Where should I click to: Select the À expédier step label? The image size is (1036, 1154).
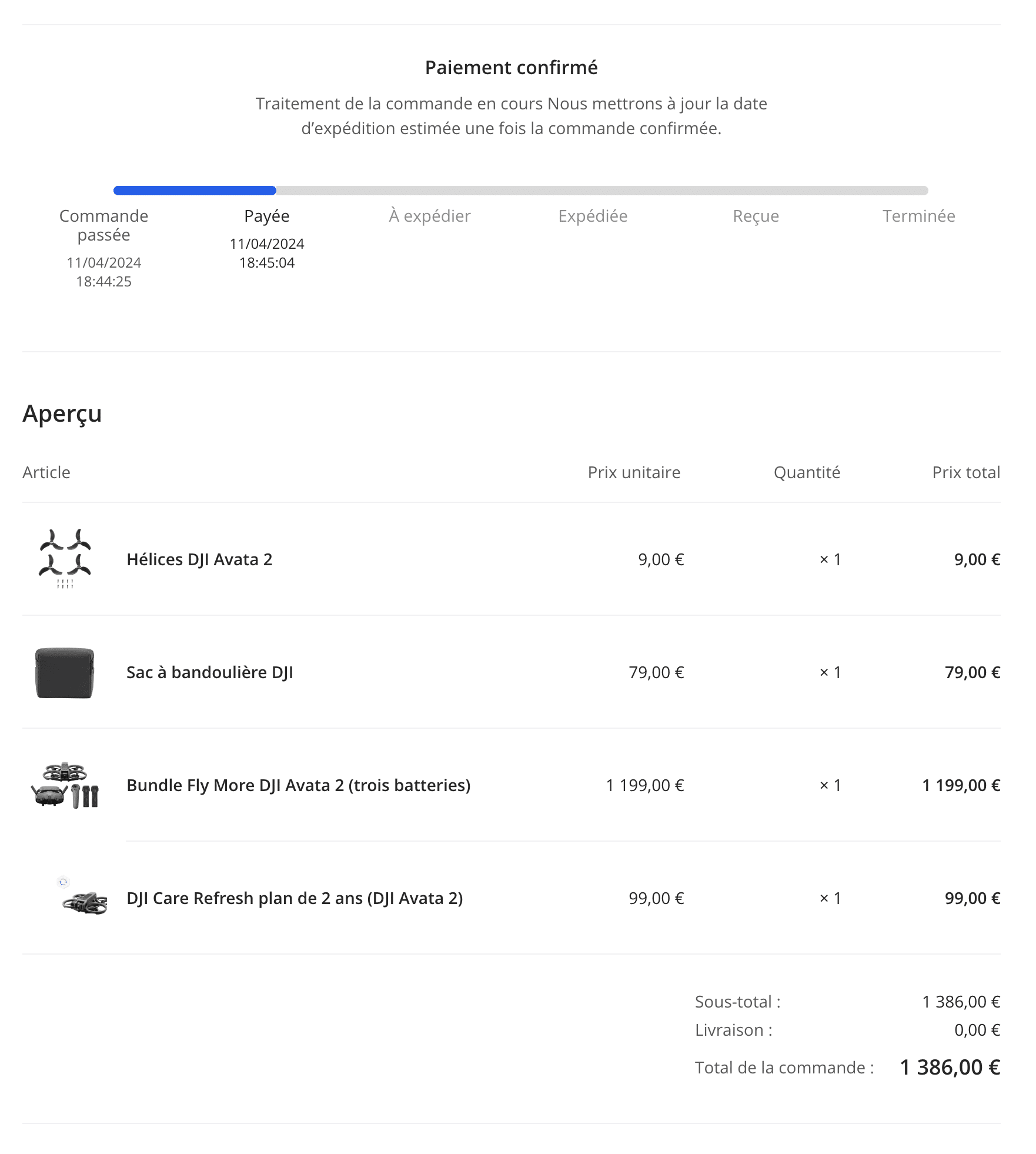[430, 216]
